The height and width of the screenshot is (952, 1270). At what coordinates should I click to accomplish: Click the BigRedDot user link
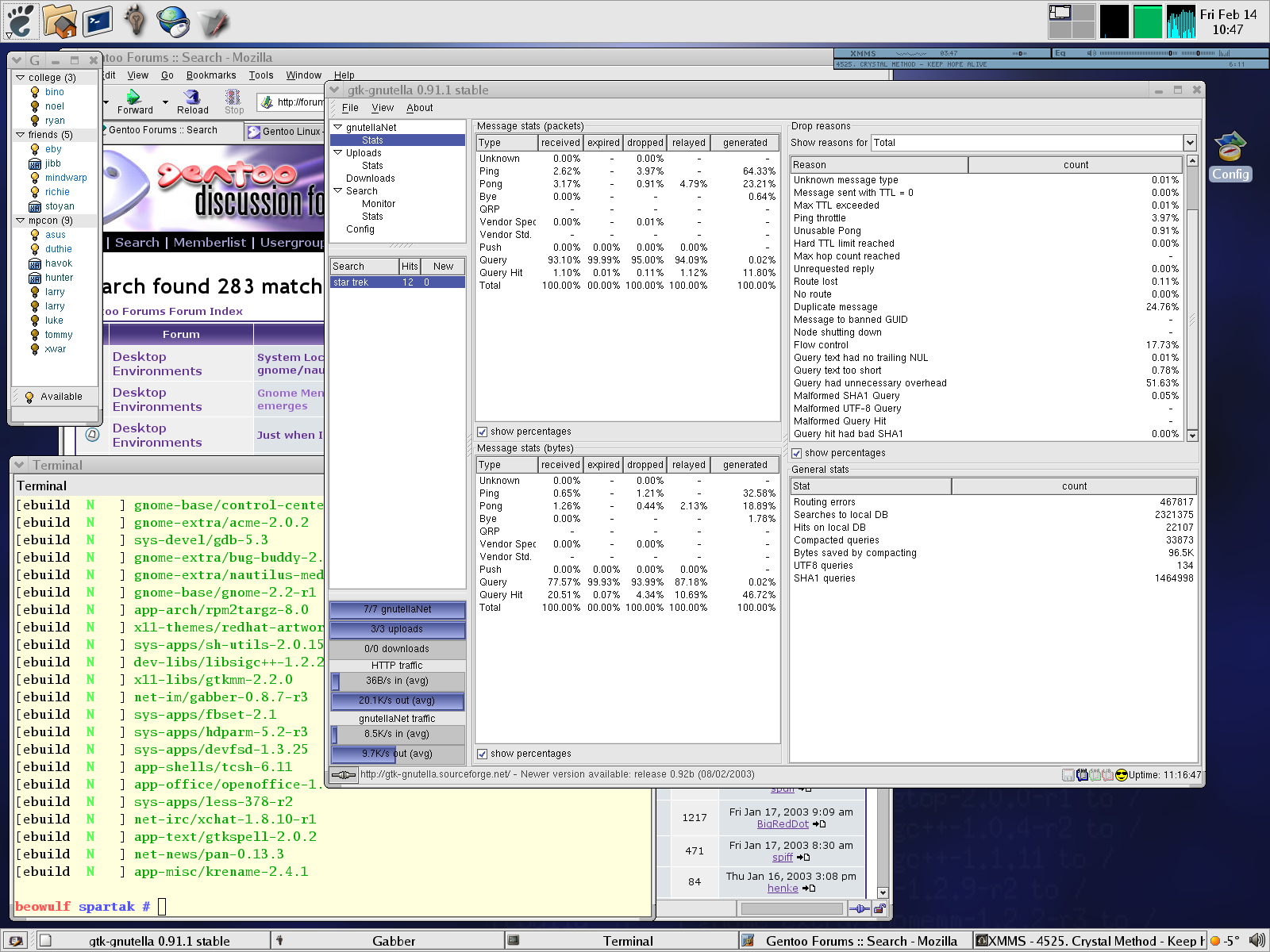tap(783, 824)
